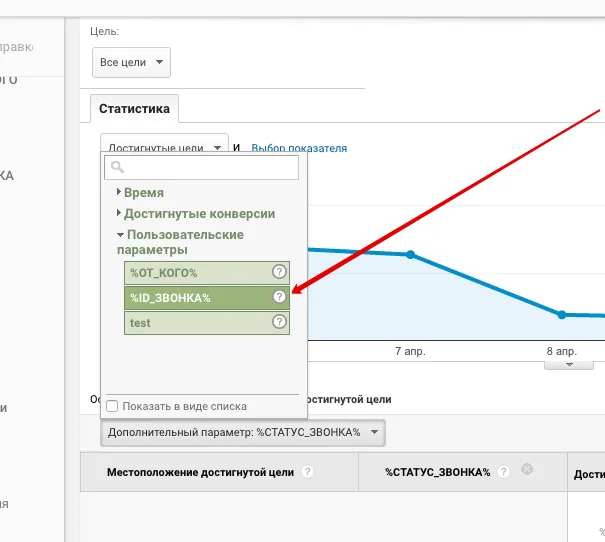Remove the %СТАТУС_ЗВОНКА% secondary dimension
The image size is (605, 542).
click(x=527, y=469)
